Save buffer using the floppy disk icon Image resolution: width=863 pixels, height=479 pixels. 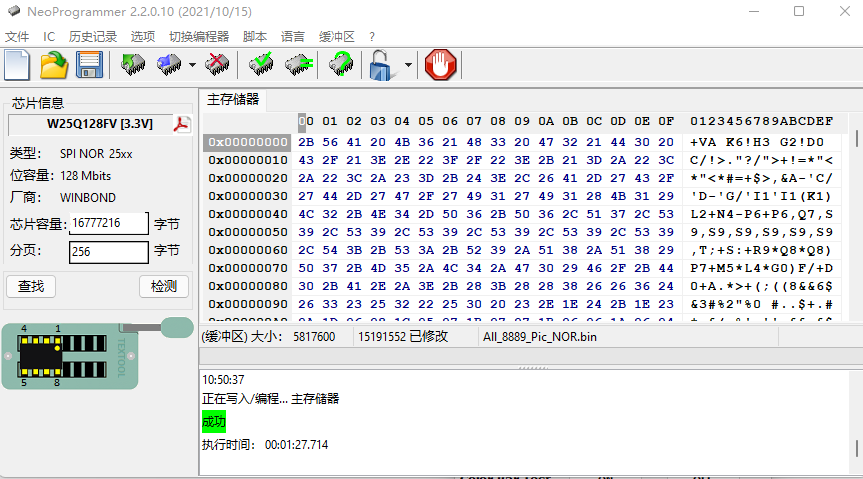click(x=89, y=65)
